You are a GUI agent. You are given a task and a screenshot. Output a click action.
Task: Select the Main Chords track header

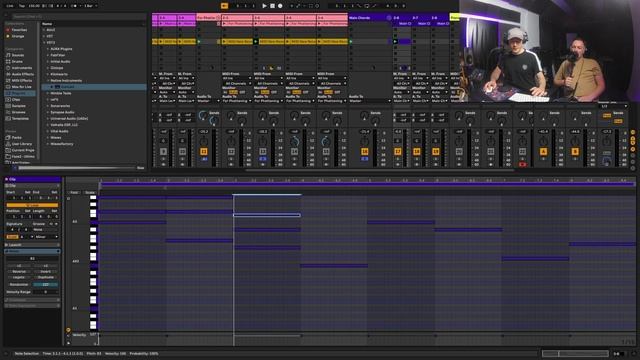click(370, 18)
